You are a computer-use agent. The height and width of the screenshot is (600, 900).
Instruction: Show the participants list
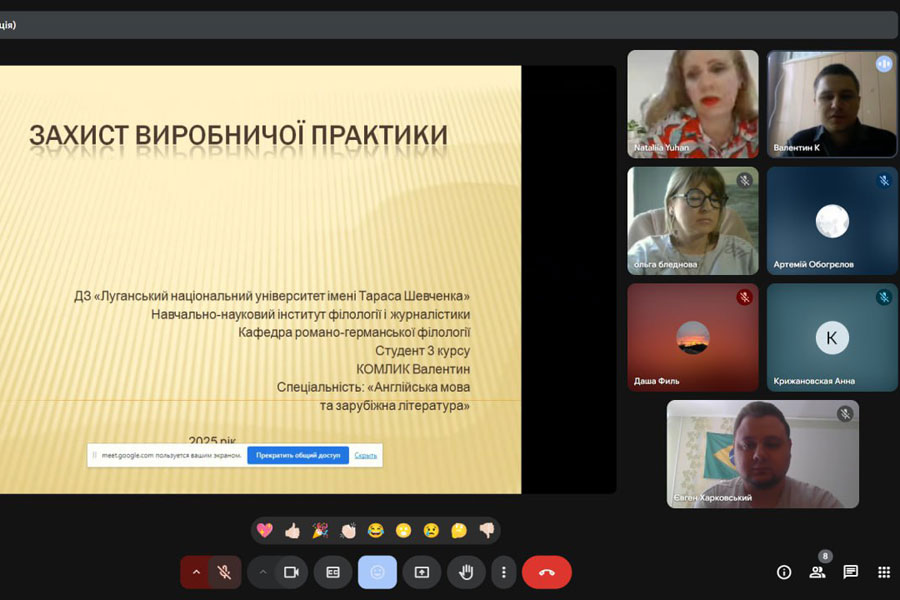[817, 572]
